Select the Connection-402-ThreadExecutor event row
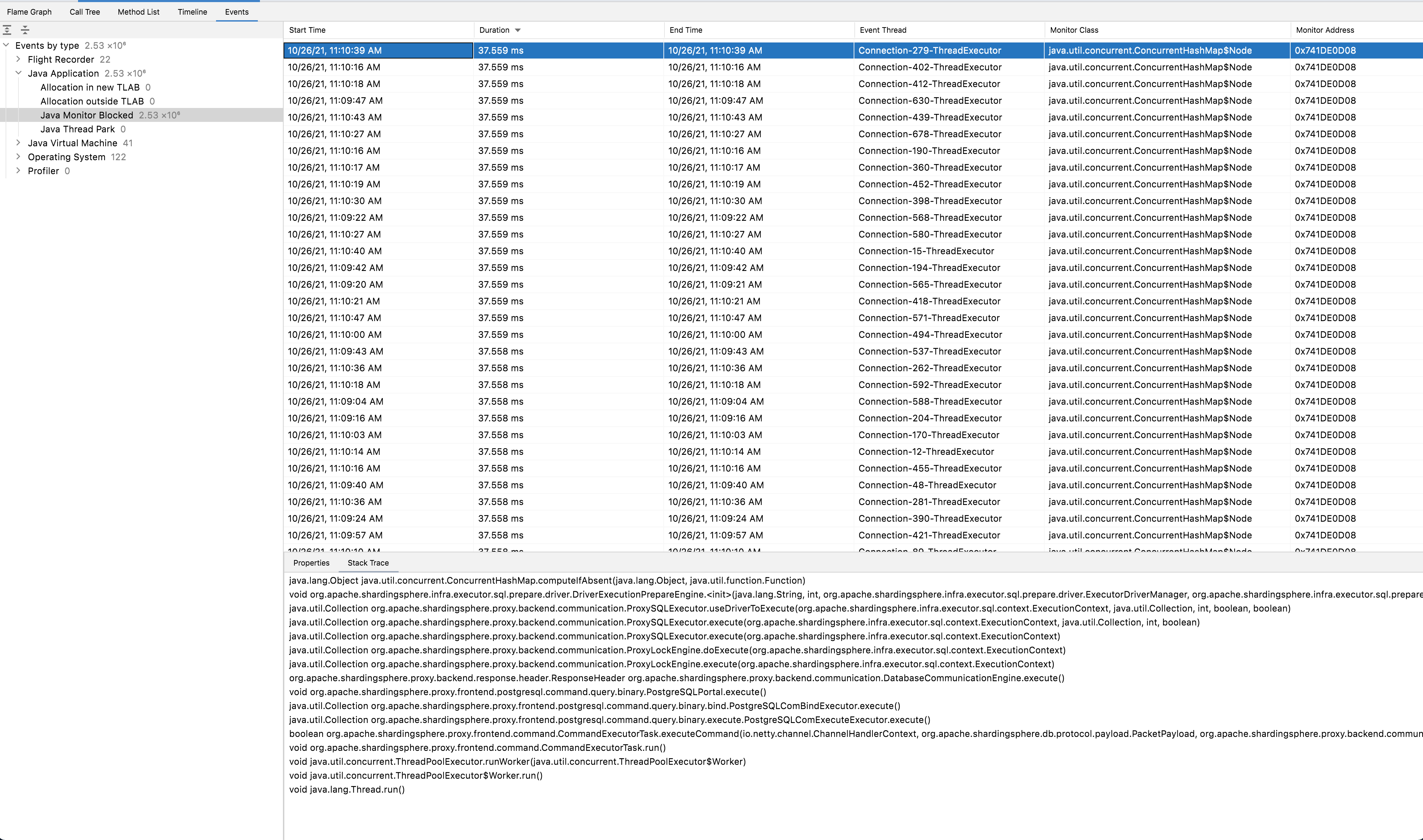1423x840 pixels. 930,67
